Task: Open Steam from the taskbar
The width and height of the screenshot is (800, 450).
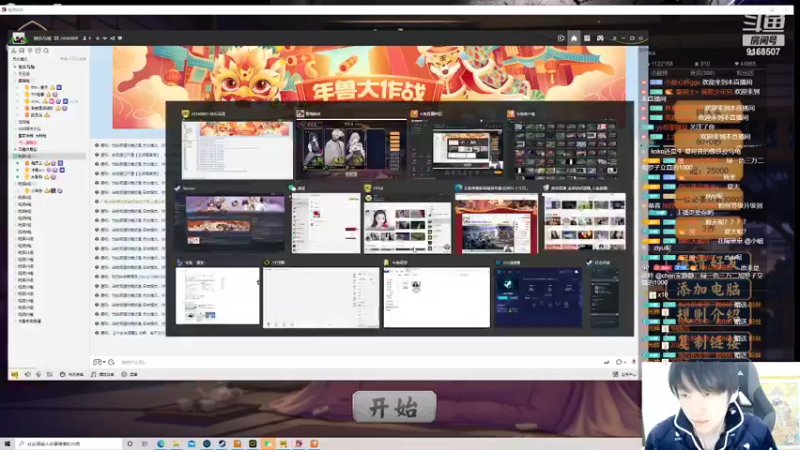Action: (x=222, y=444)
